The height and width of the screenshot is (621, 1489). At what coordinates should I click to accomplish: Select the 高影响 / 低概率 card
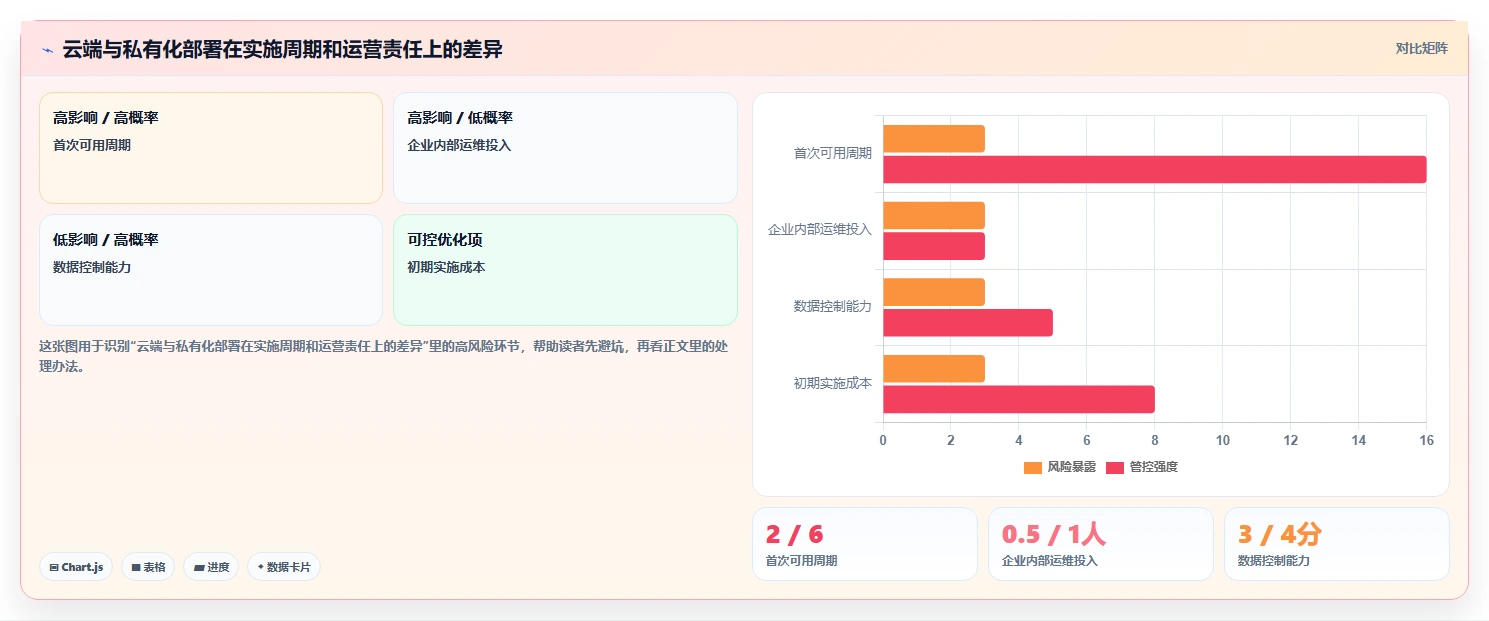tap(565, 148)
